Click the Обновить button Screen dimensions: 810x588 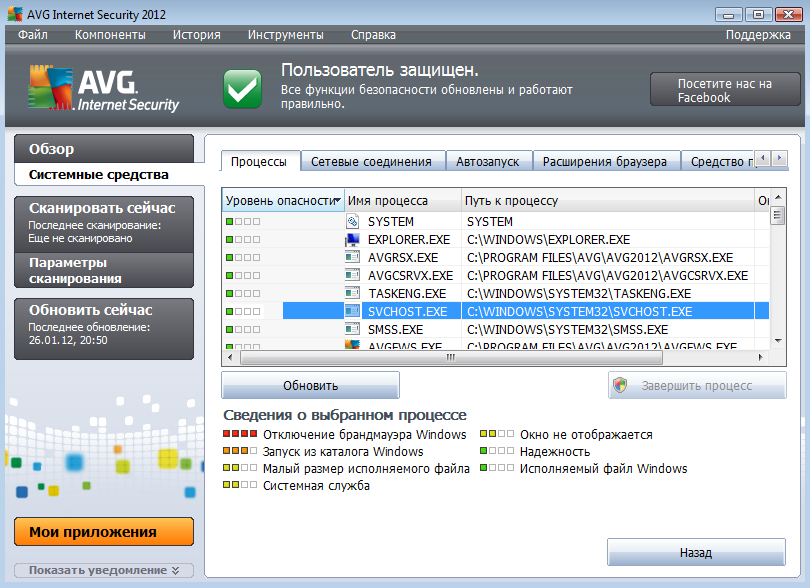[310, 385]
